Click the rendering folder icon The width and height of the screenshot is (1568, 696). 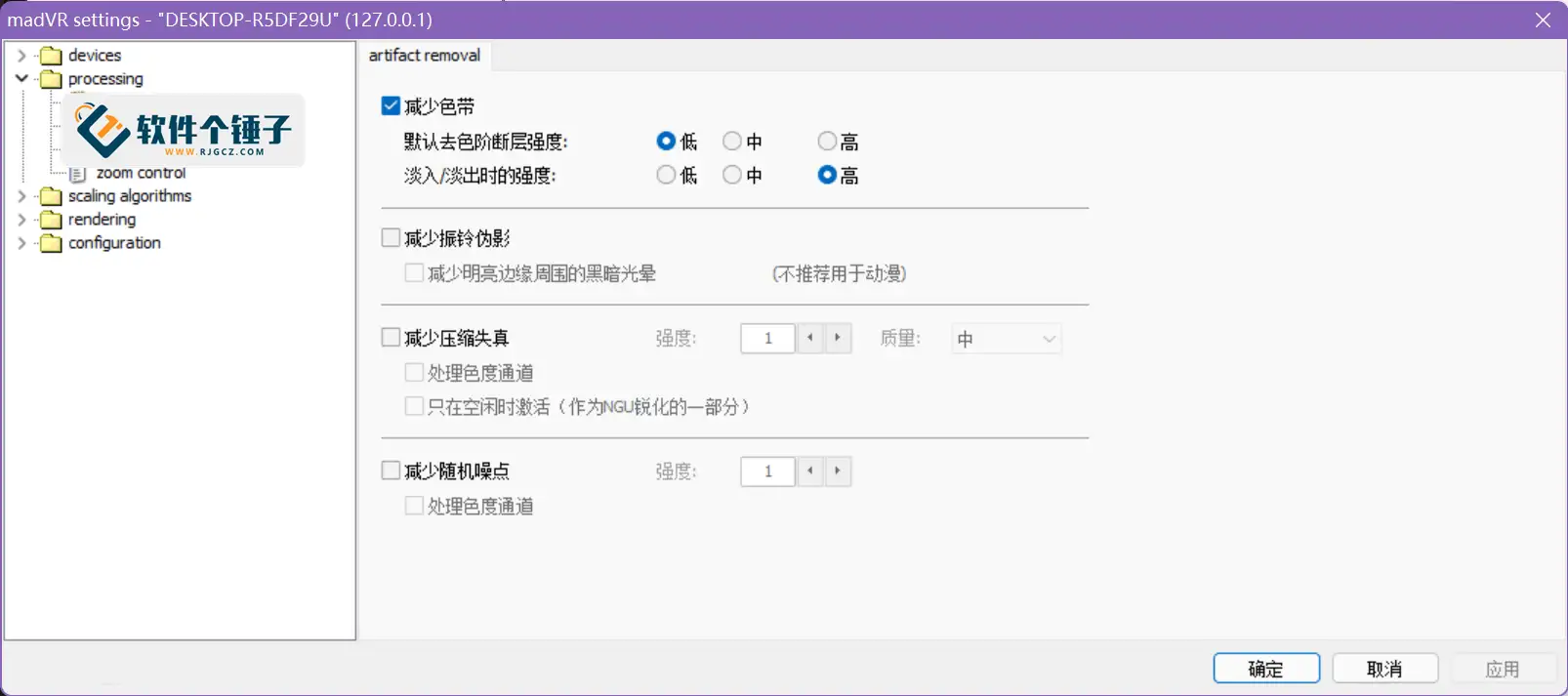51,220
